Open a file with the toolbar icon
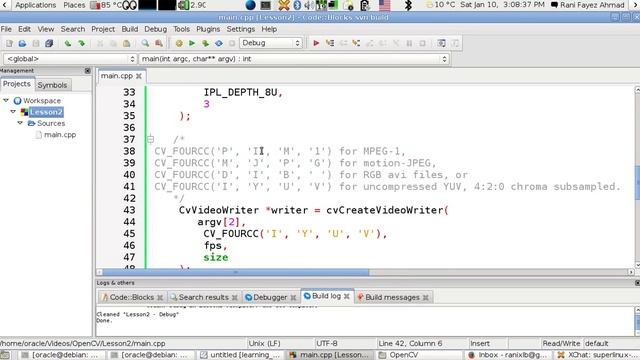 click(x=22, y=43)
